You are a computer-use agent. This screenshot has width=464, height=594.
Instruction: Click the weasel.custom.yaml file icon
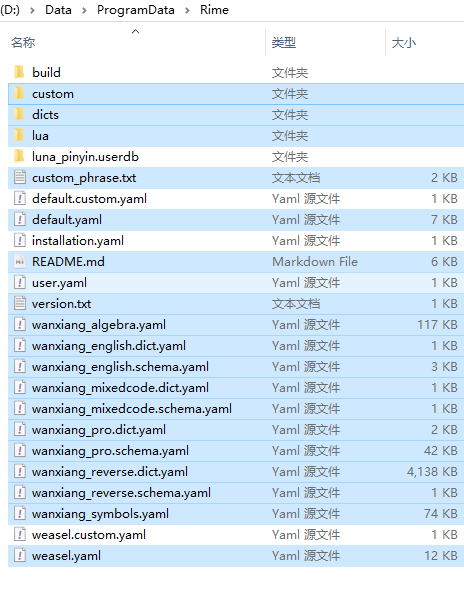[20, 535]
